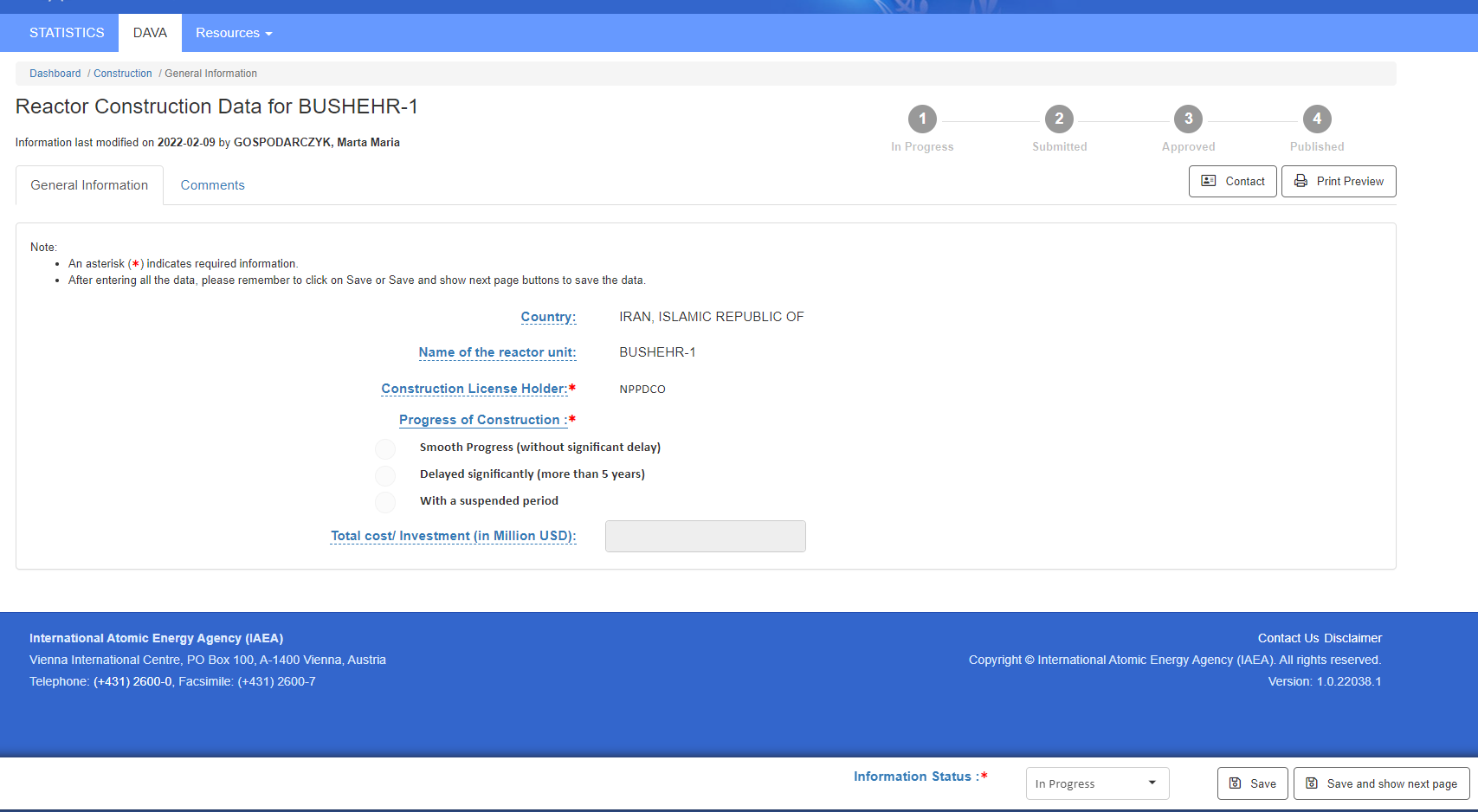Switch to the General Information tab

(89, 185)
